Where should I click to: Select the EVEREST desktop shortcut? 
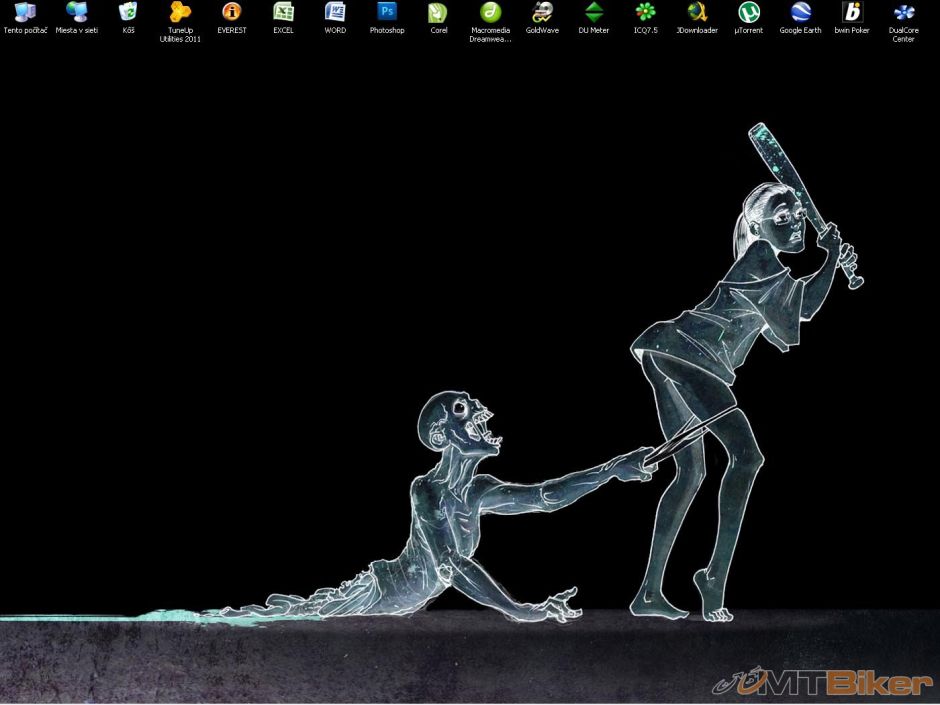pyautogui.click(x=232, y=13)
